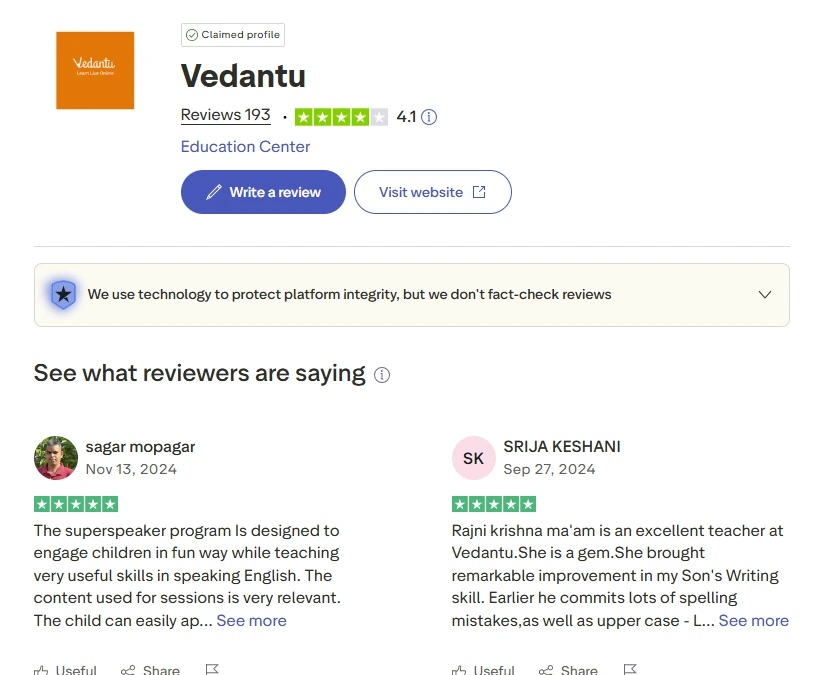Open the Reviews 193 link
This screenshot has width=839, height=675.
click(x=225, y=114)
